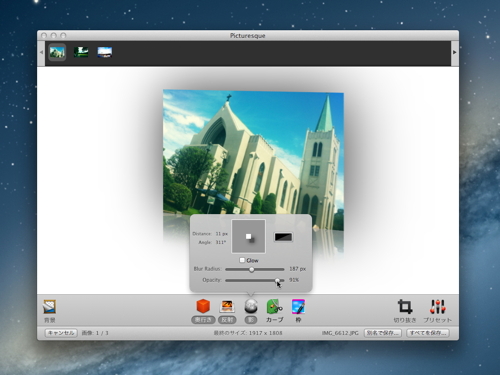
Task: Toggle the 反射 pill label
Action: pyautogui.click(x=227, y=320)
